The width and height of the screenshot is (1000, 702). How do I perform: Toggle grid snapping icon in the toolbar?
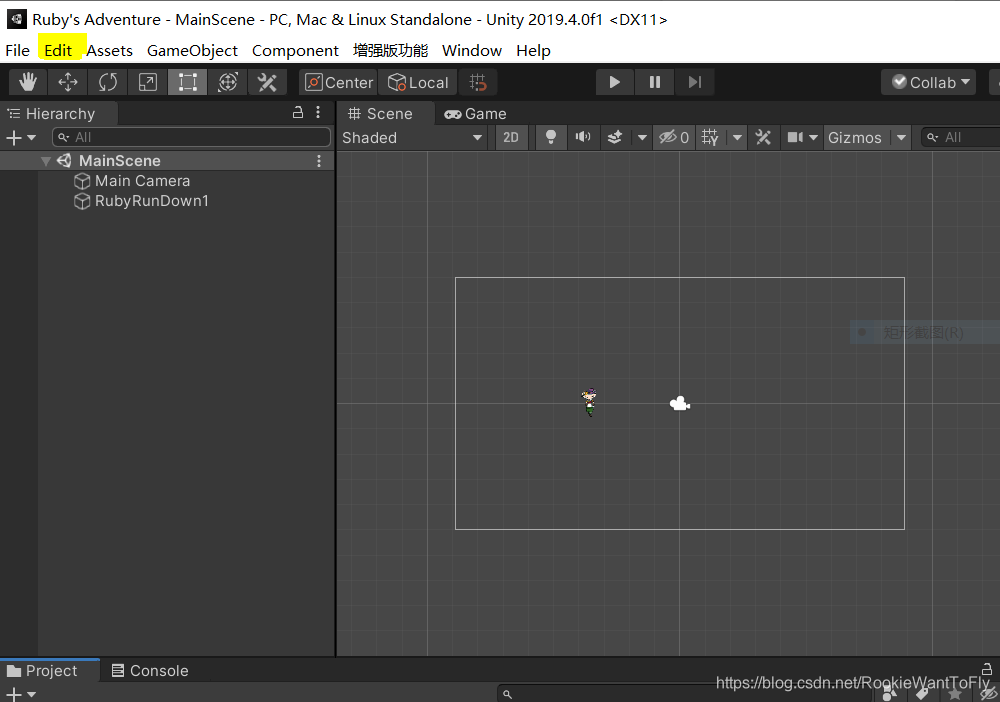click(x=478, y=82)
